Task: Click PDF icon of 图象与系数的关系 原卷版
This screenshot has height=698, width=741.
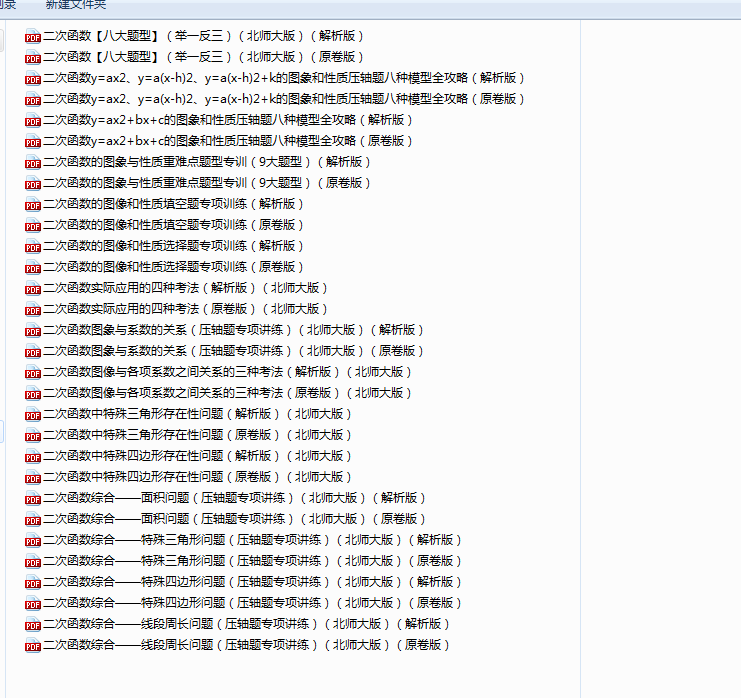Action: [x=33, y=351]
